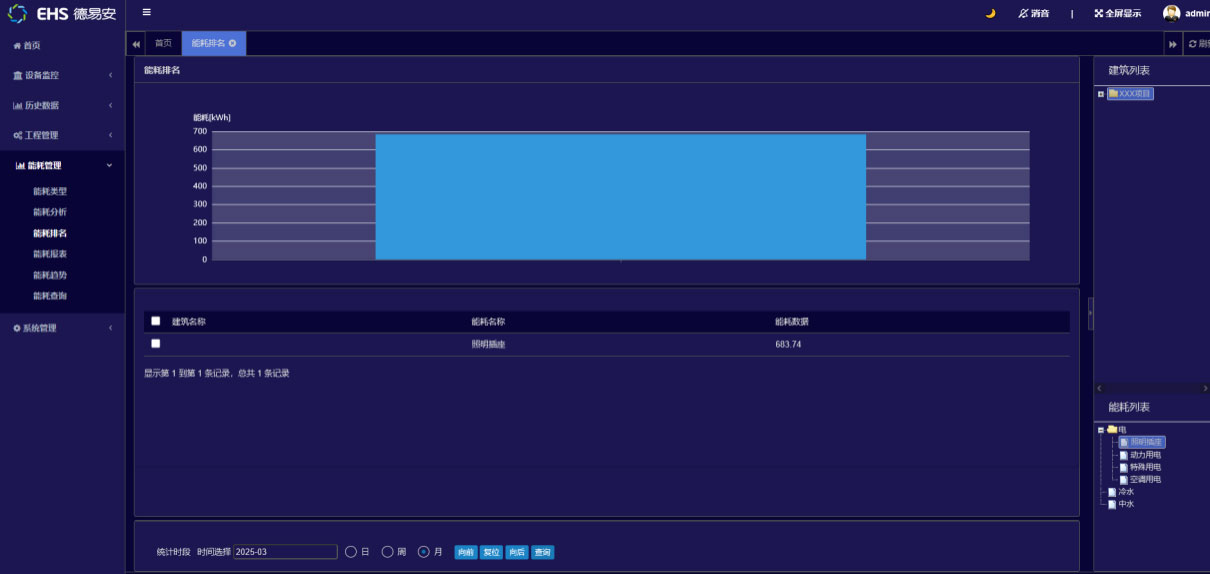Toggle night mode with the moon icon
Viewport: 1210px width, 574px height.
(x=990, y=14)
